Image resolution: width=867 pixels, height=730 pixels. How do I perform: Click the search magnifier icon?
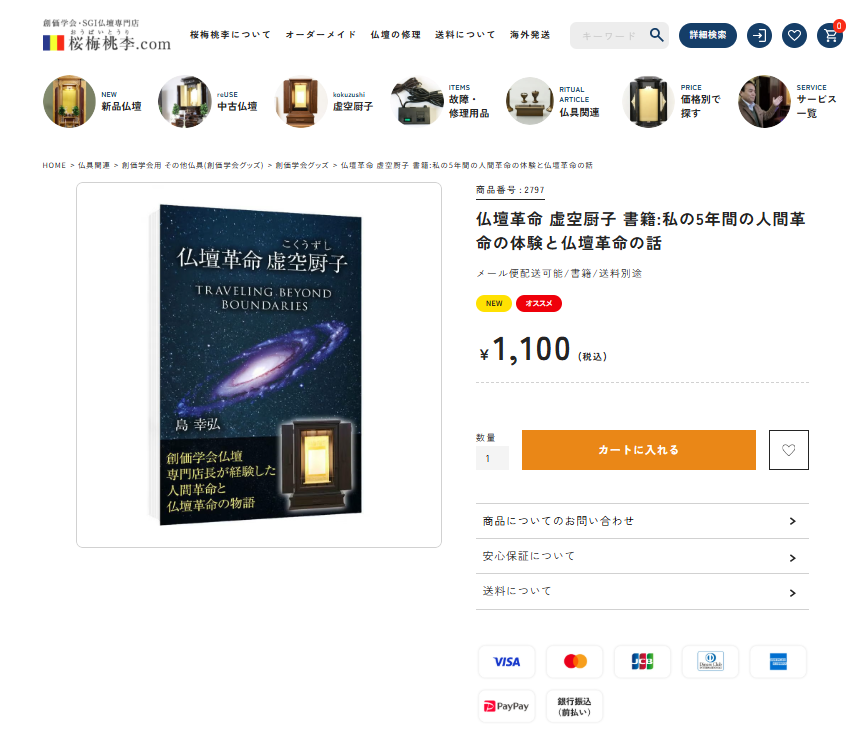click(x=656, y=35)
